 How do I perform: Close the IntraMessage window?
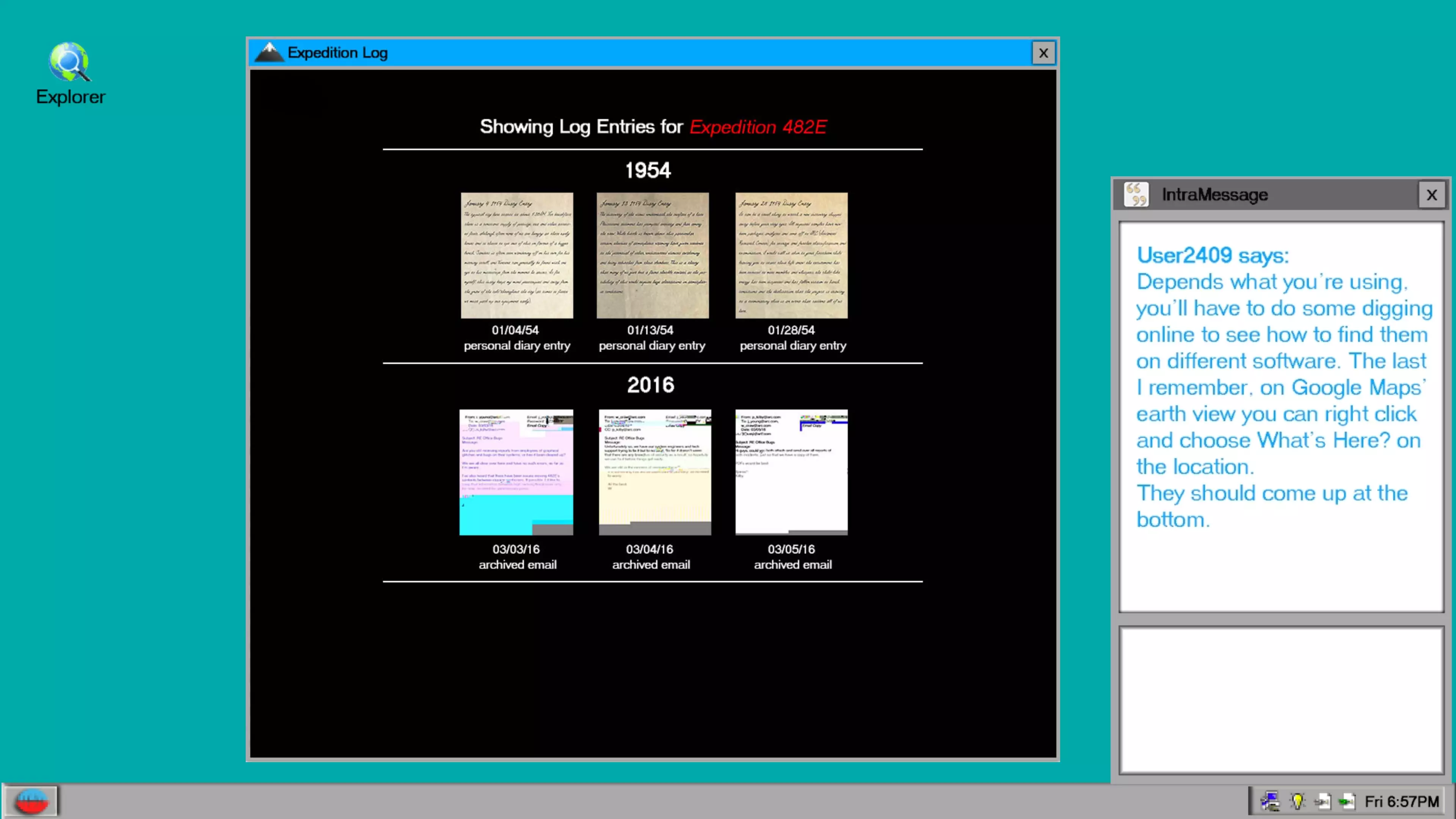click(1431, 195)
